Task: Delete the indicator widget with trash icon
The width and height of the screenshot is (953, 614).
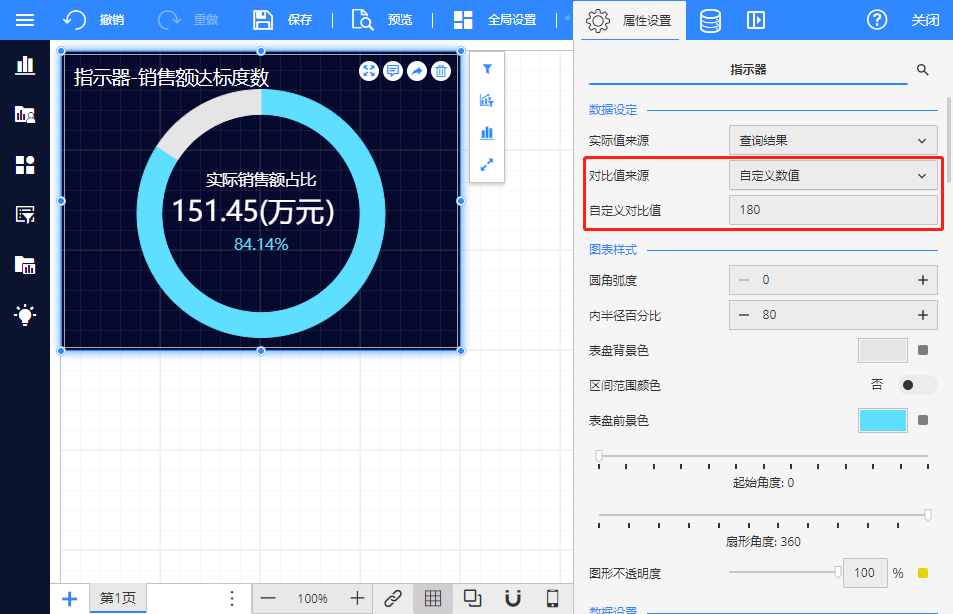Action: point(441,71)
